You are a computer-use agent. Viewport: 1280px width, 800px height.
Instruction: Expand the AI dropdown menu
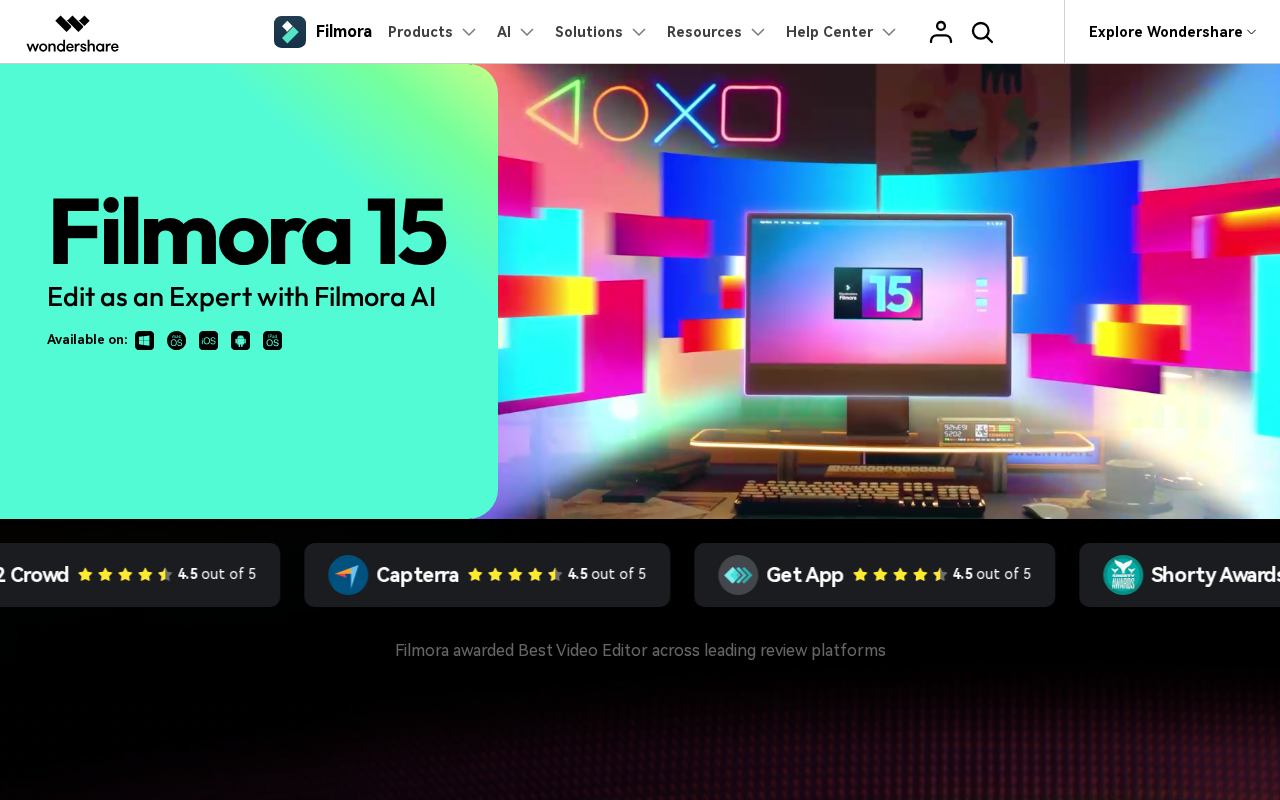(516, 32)
